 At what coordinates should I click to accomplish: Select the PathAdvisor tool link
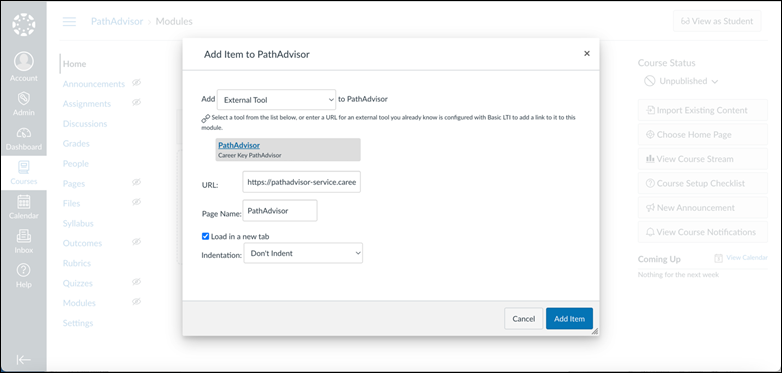click(239, 145)
